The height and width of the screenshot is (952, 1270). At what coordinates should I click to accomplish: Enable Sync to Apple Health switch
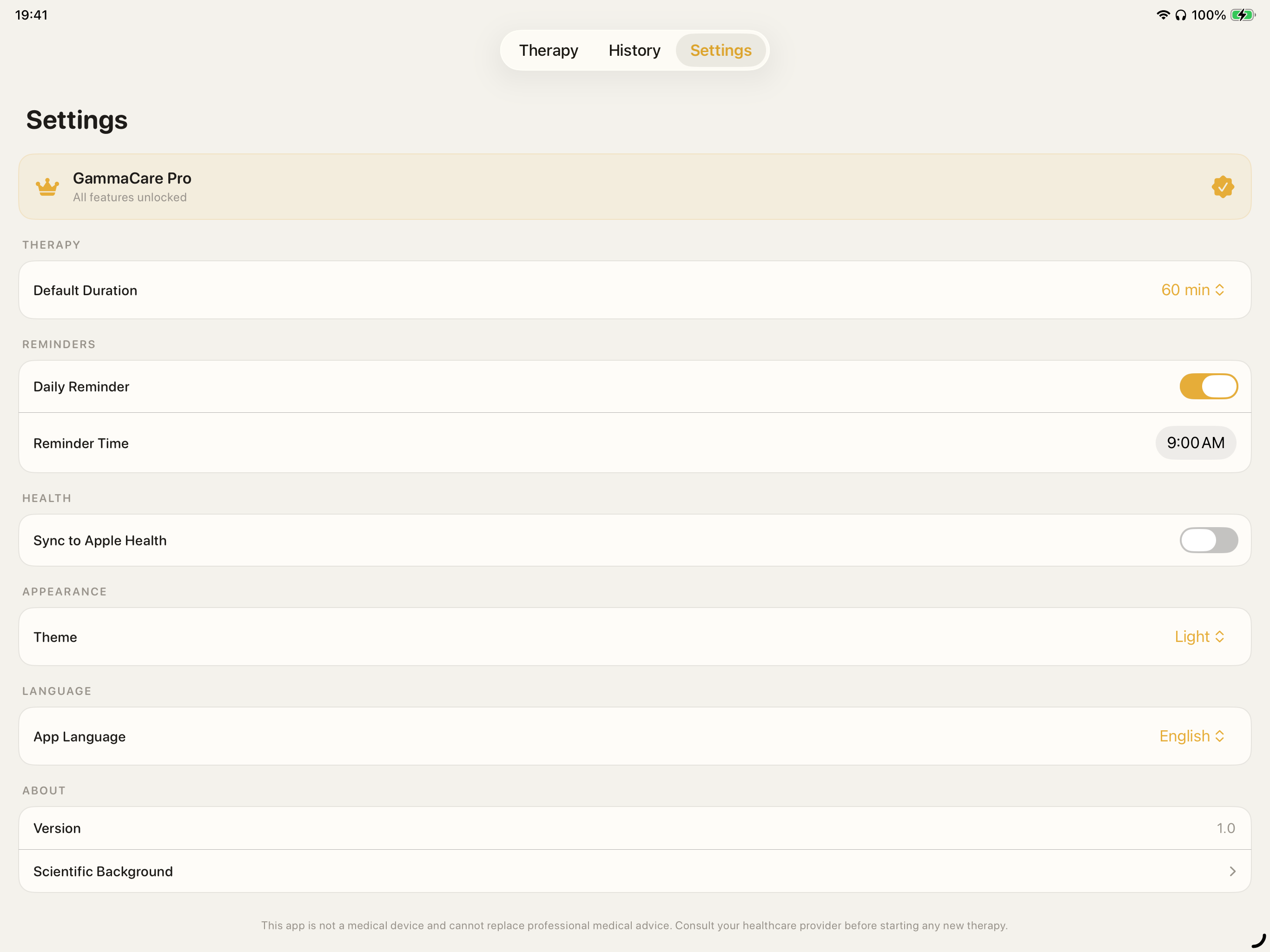point(1209,540)
